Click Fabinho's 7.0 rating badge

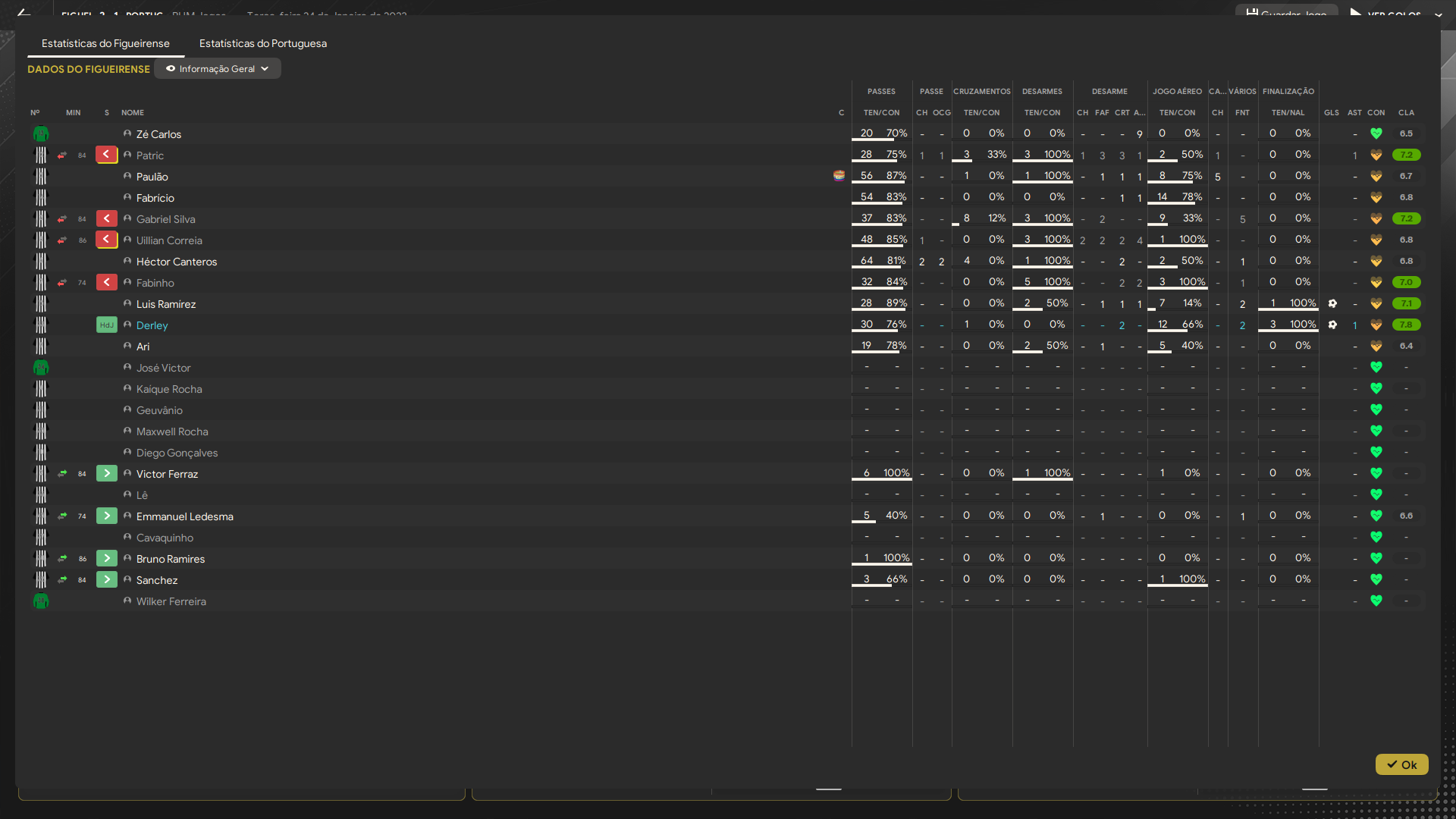tap(1406, 282)
